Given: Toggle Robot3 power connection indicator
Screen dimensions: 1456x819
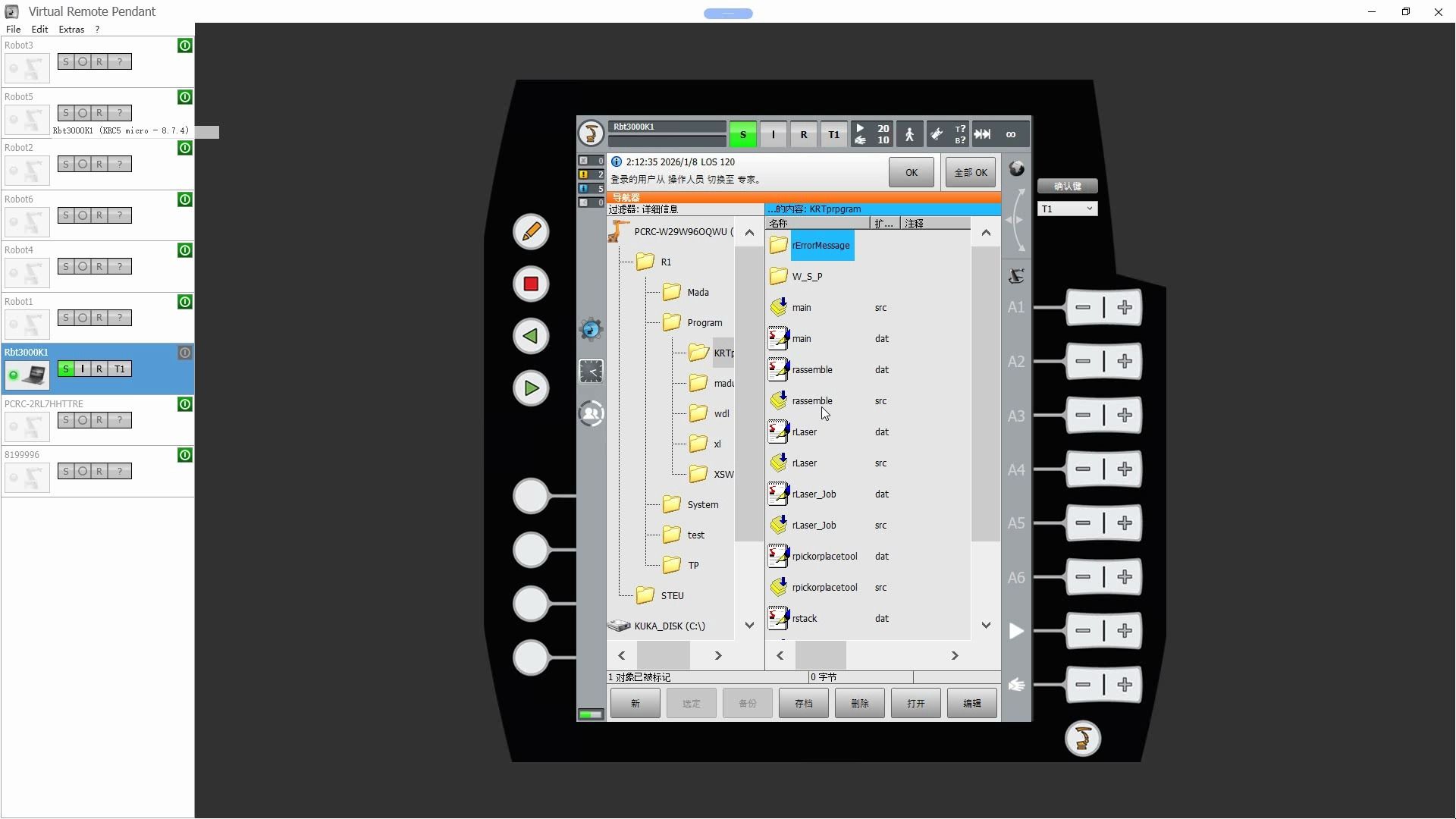Looking at the screenshot, I should pyautogui.click(x=185, y=46).
